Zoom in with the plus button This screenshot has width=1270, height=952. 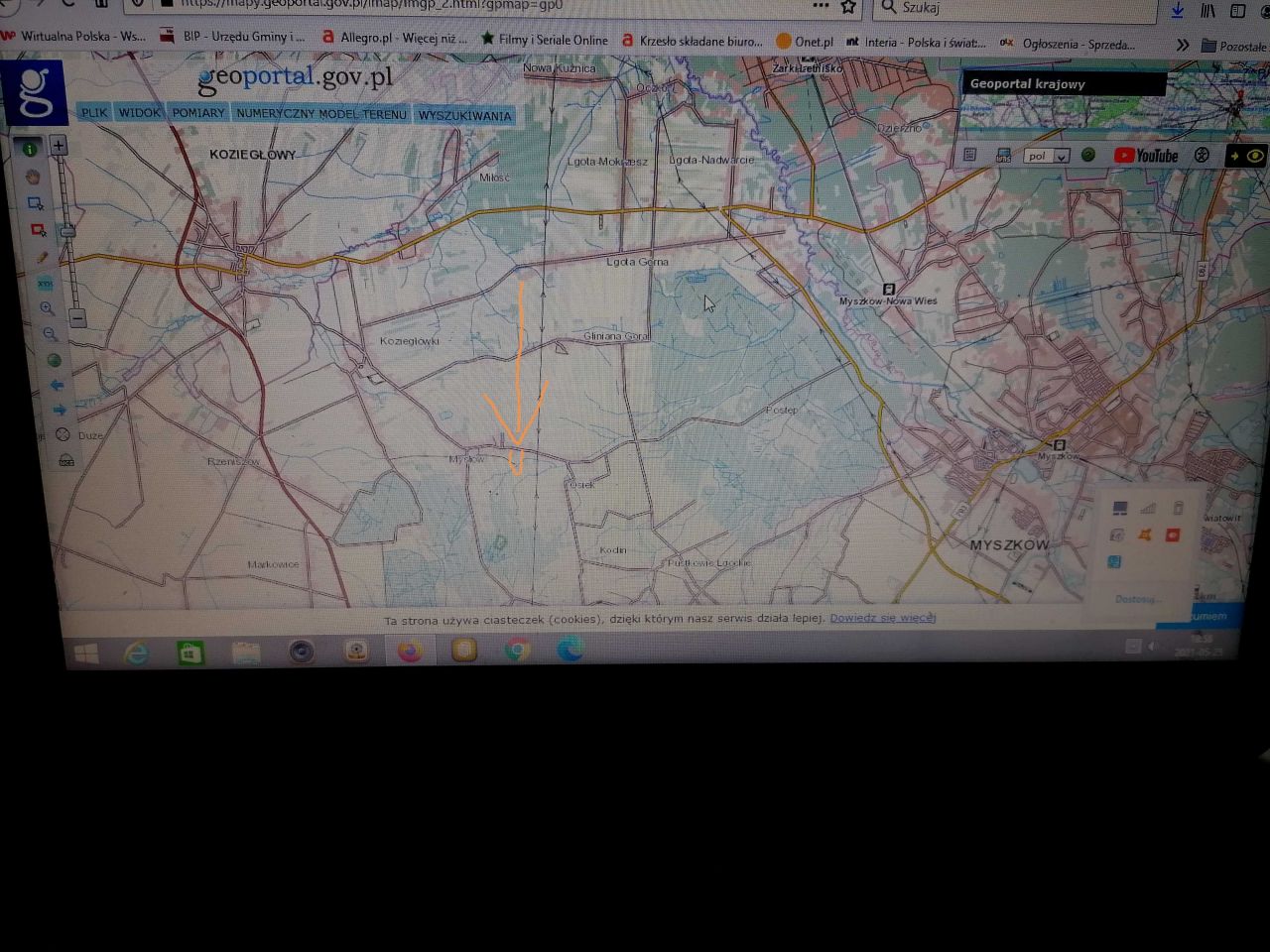point(59,146)
